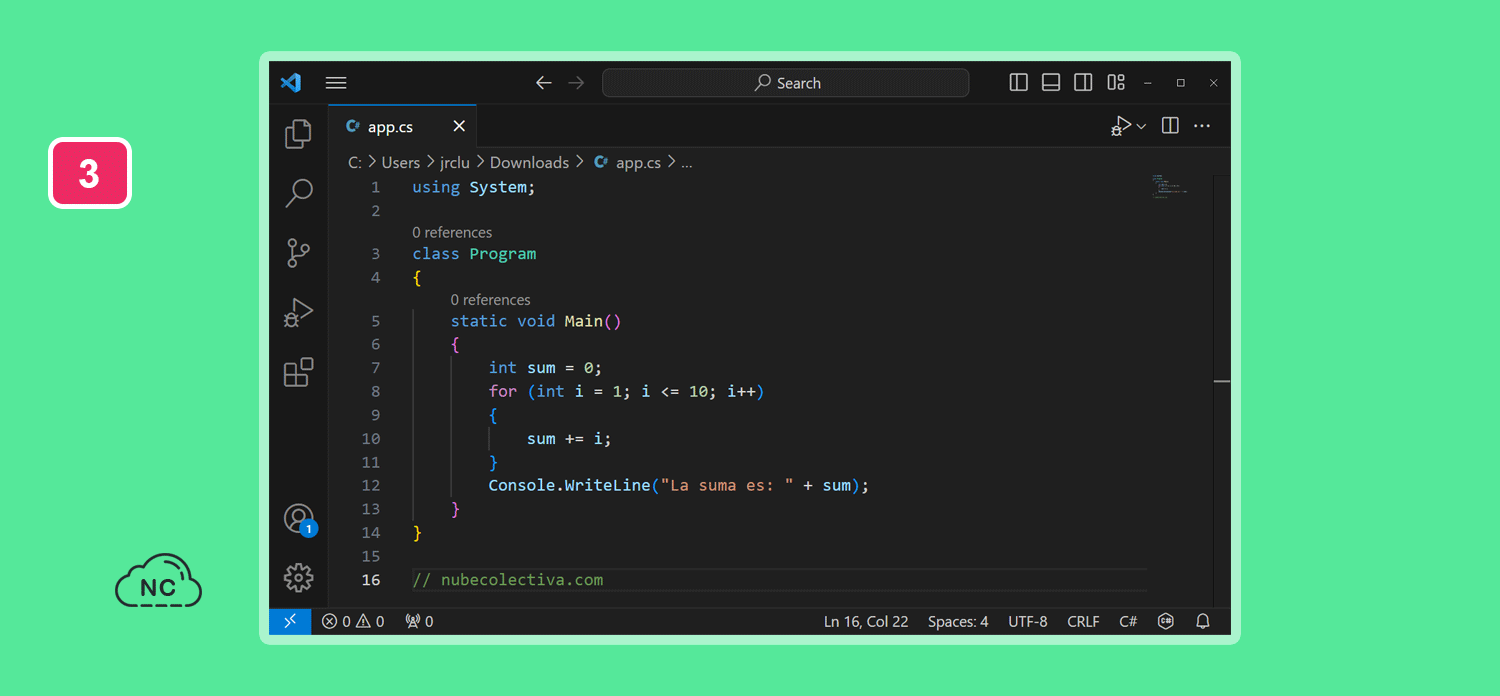Select the app.cs editor tab
The image size is (1500, 696).
(390, 127)
